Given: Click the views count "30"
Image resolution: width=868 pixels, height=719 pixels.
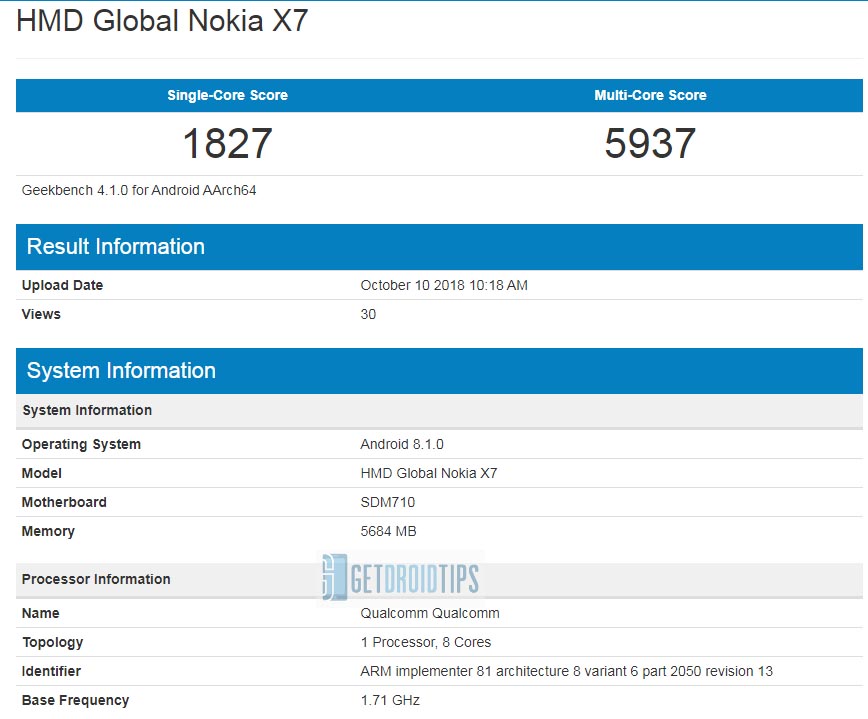Looking at the screenshot, I should (368, 314).
